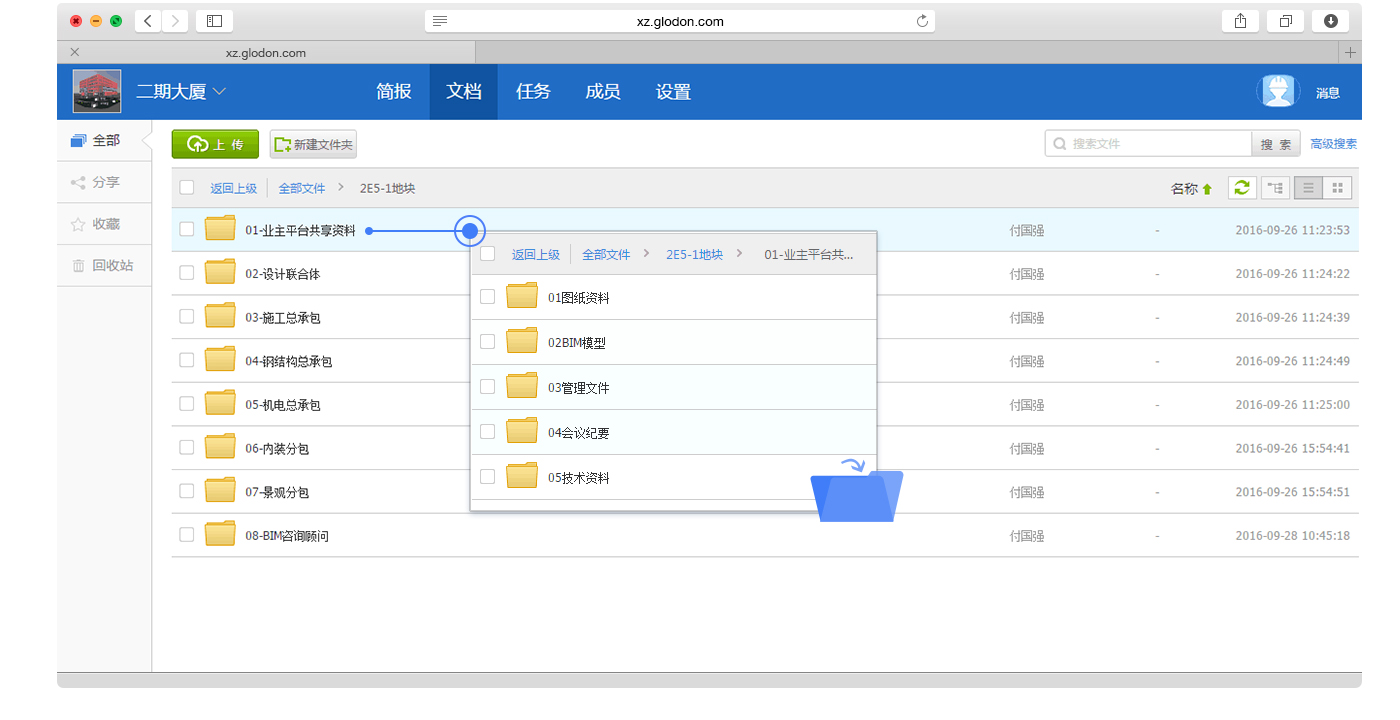The width and height of the screenshot is (1400, 720).
Task: Switch to the 任务 tab
Action: [533, 92]
